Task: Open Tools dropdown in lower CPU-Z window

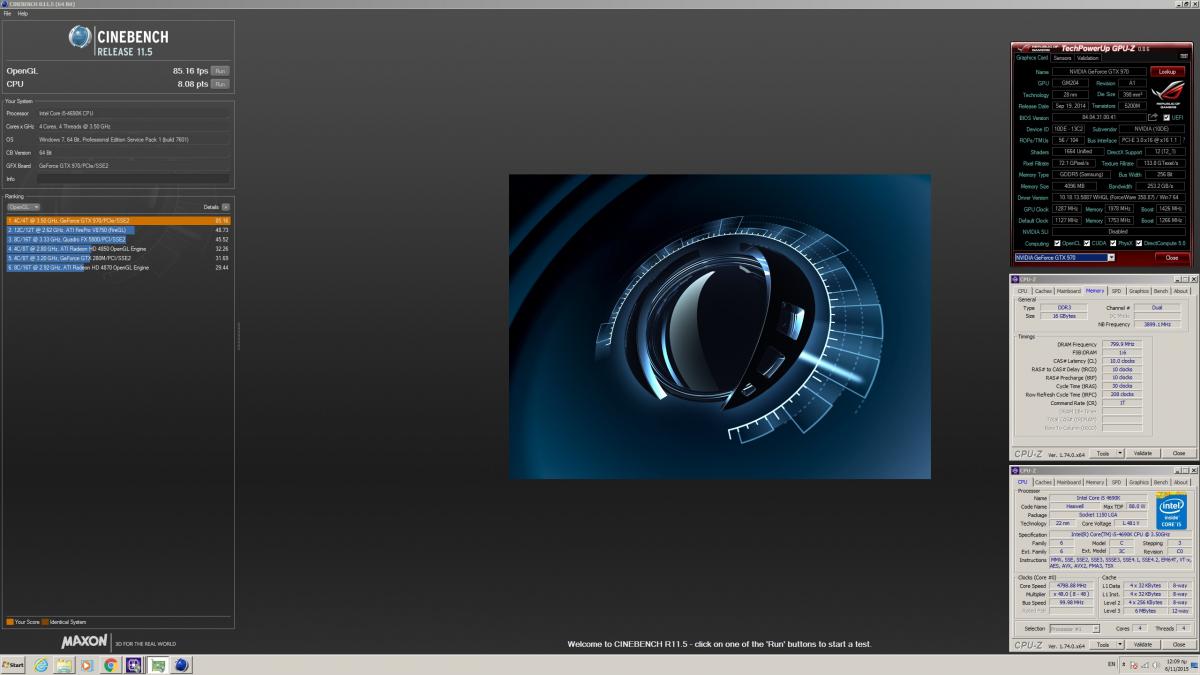Action: (1108, 644)
